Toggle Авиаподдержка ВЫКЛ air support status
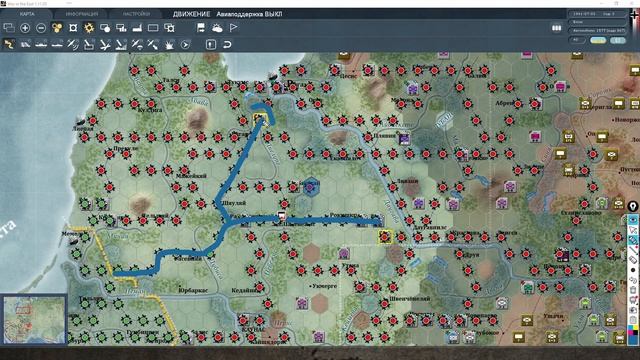Screen dimensions: 640x360 (x=249, y=14)
